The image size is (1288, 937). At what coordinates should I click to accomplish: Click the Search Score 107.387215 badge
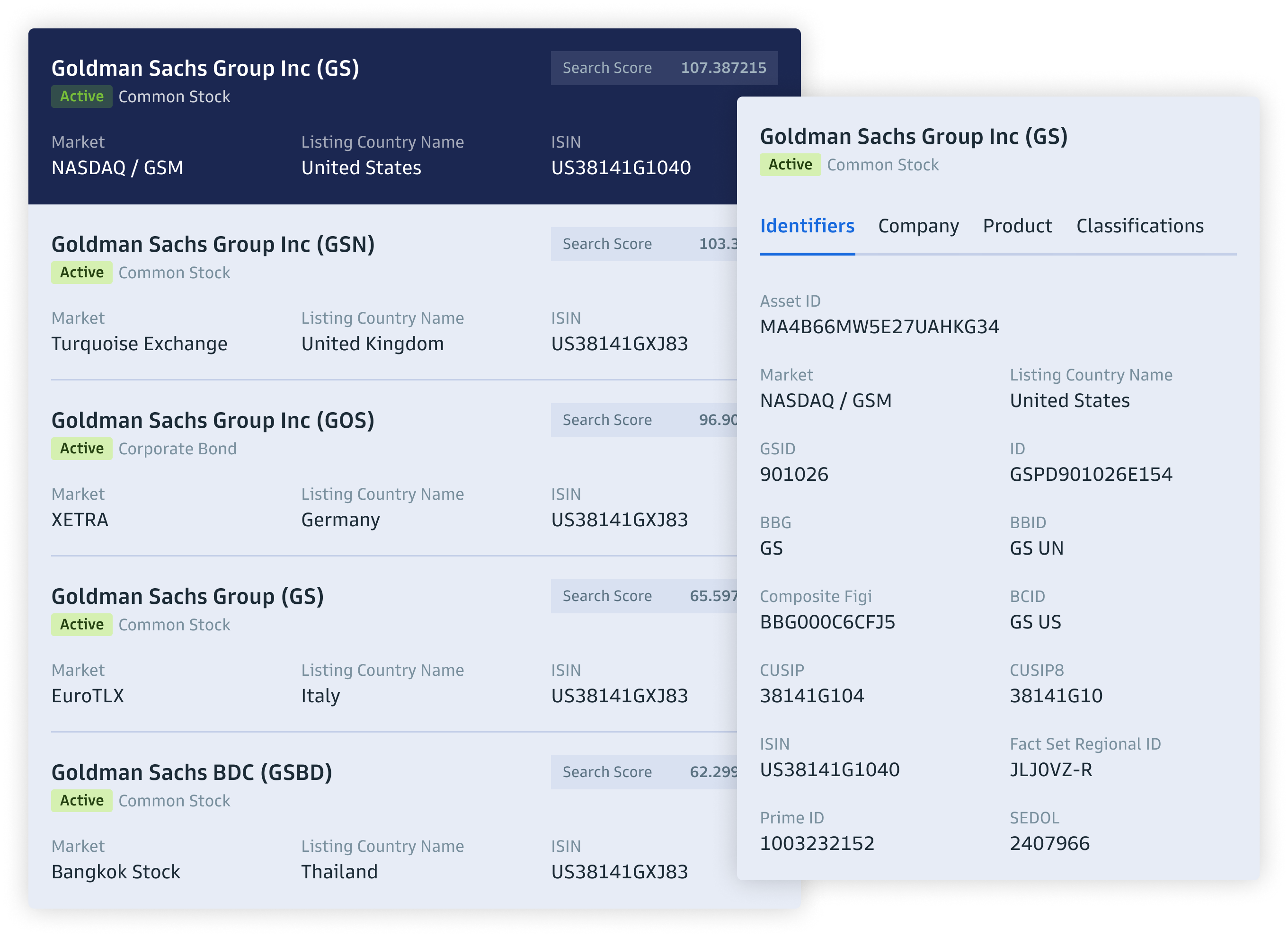(664, 68)
